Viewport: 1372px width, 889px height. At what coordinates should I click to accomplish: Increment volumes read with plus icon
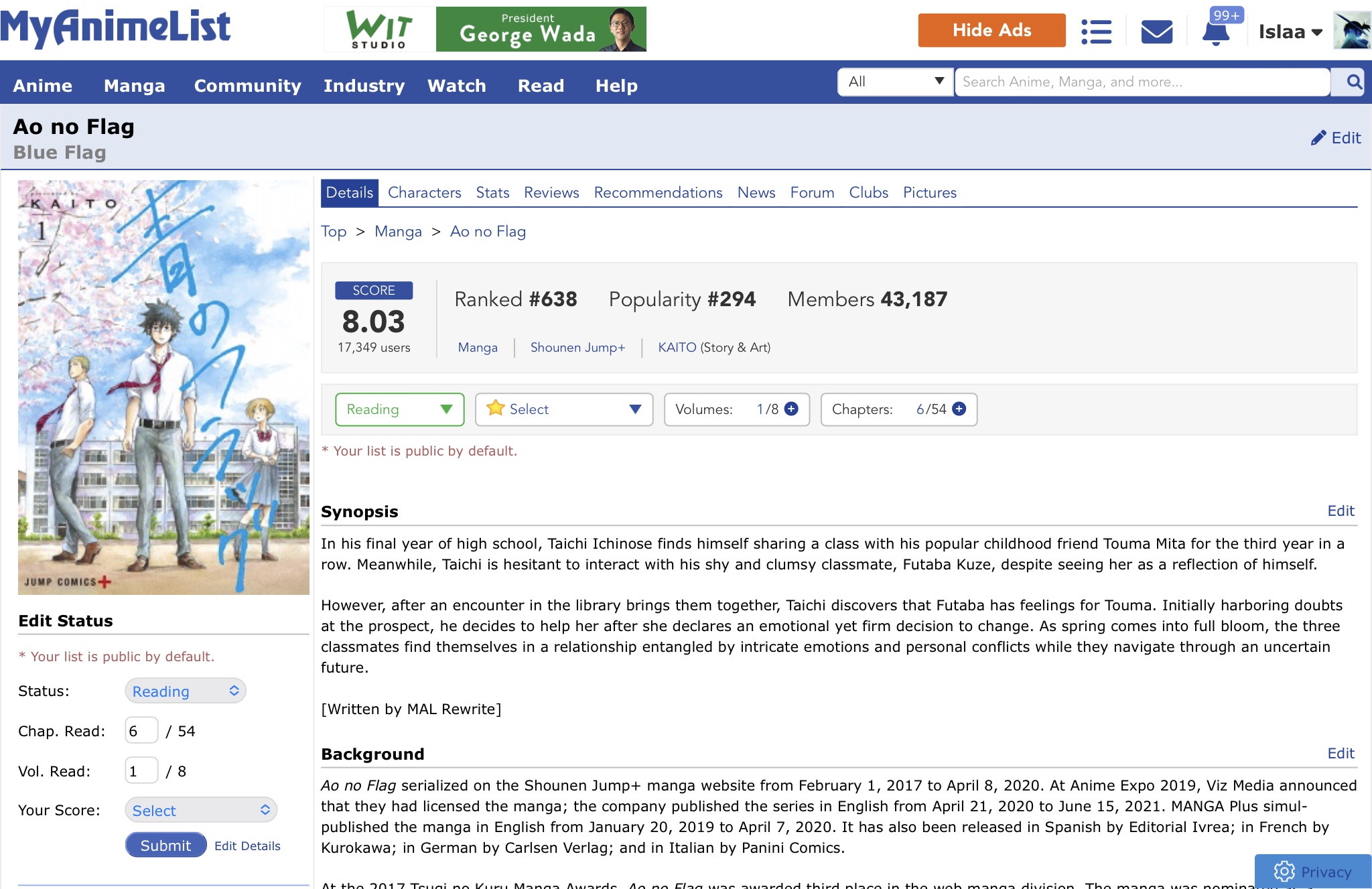791,409
